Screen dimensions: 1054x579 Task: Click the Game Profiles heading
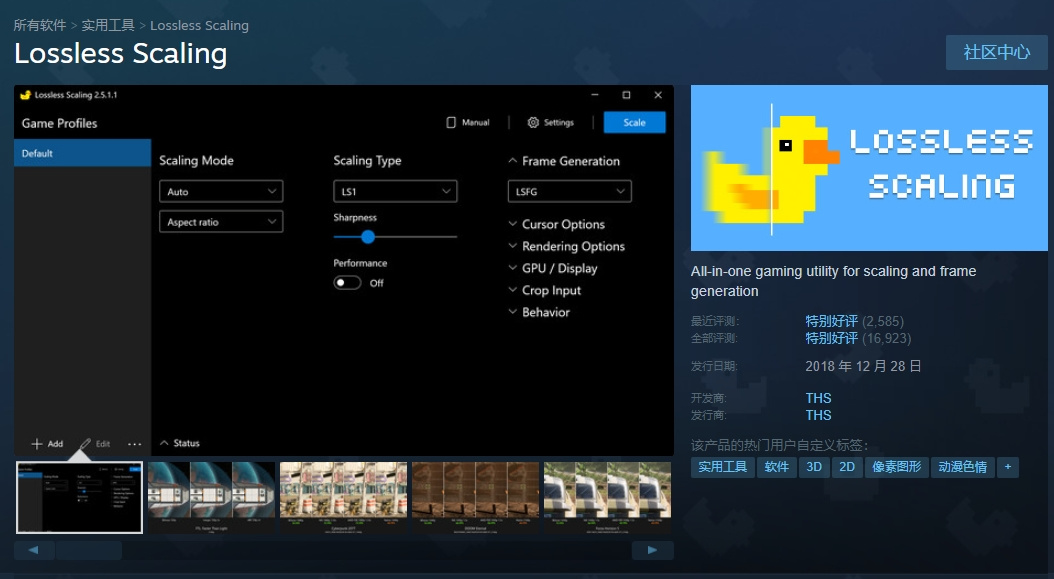(59, 124)
